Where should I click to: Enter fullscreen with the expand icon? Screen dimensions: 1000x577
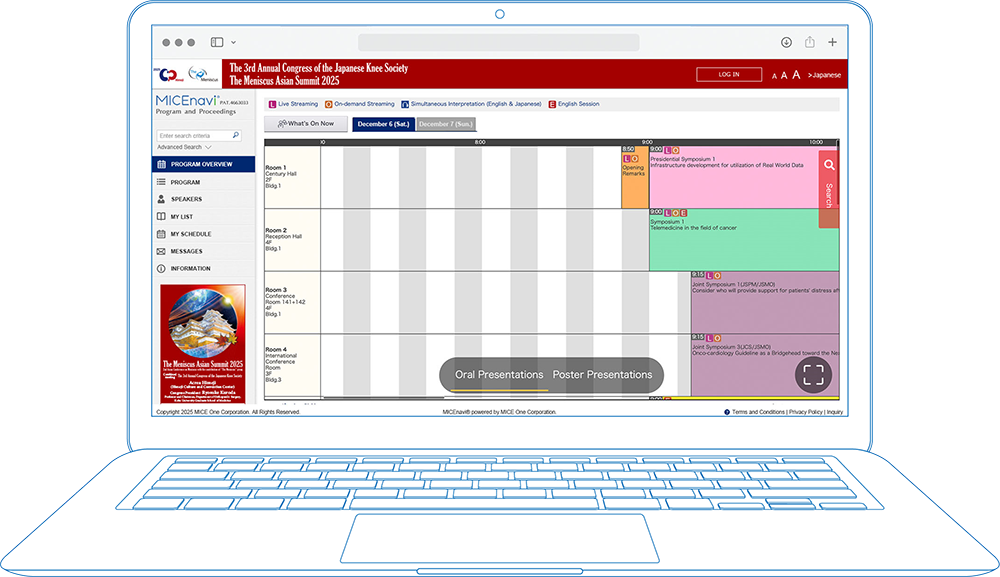pyautogui.click(x=813, y=375)
